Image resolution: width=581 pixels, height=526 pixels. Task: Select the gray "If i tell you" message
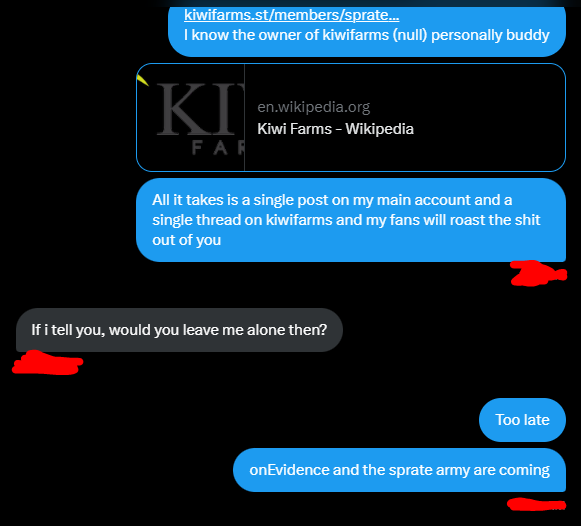click(179, 330)
